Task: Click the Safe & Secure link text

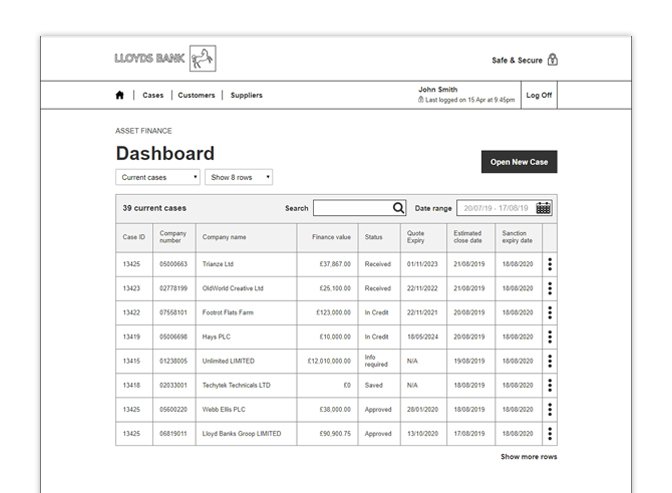Action: pyautogui.click(x=517, y=60)
